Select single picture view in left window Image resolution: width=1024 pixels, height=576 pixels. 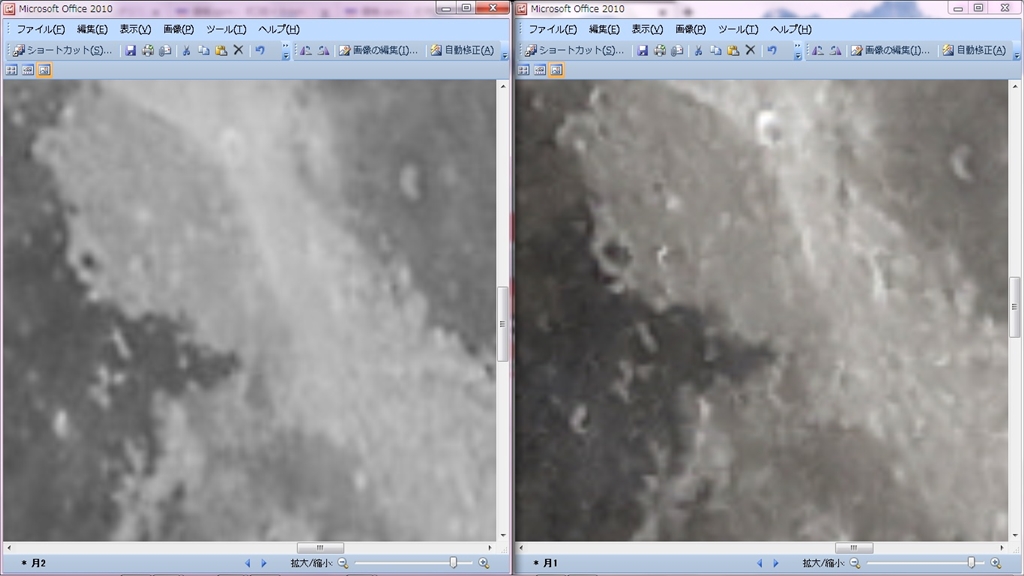coord(44,70)
